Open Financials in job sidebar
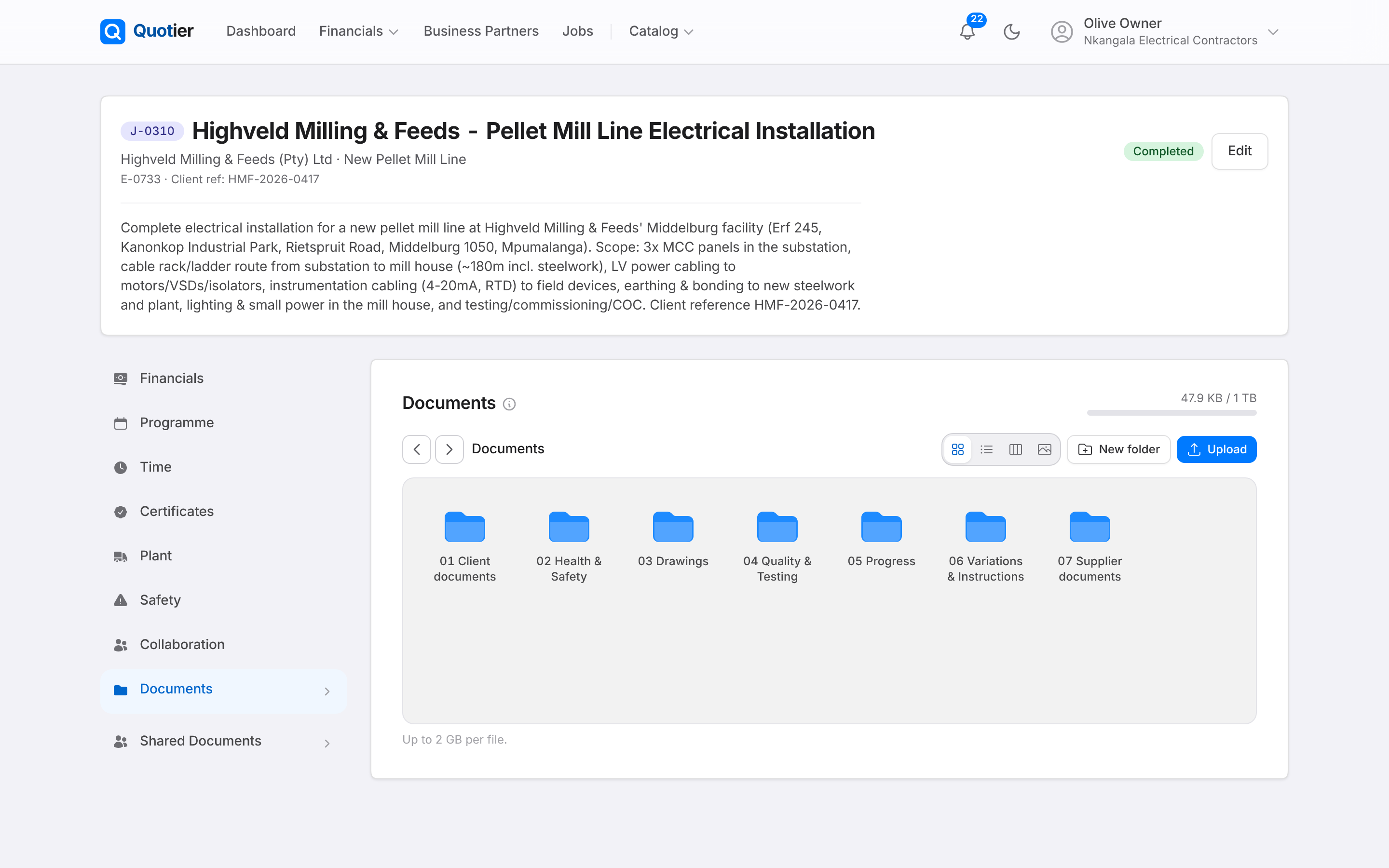 click(x=224, y=379)
